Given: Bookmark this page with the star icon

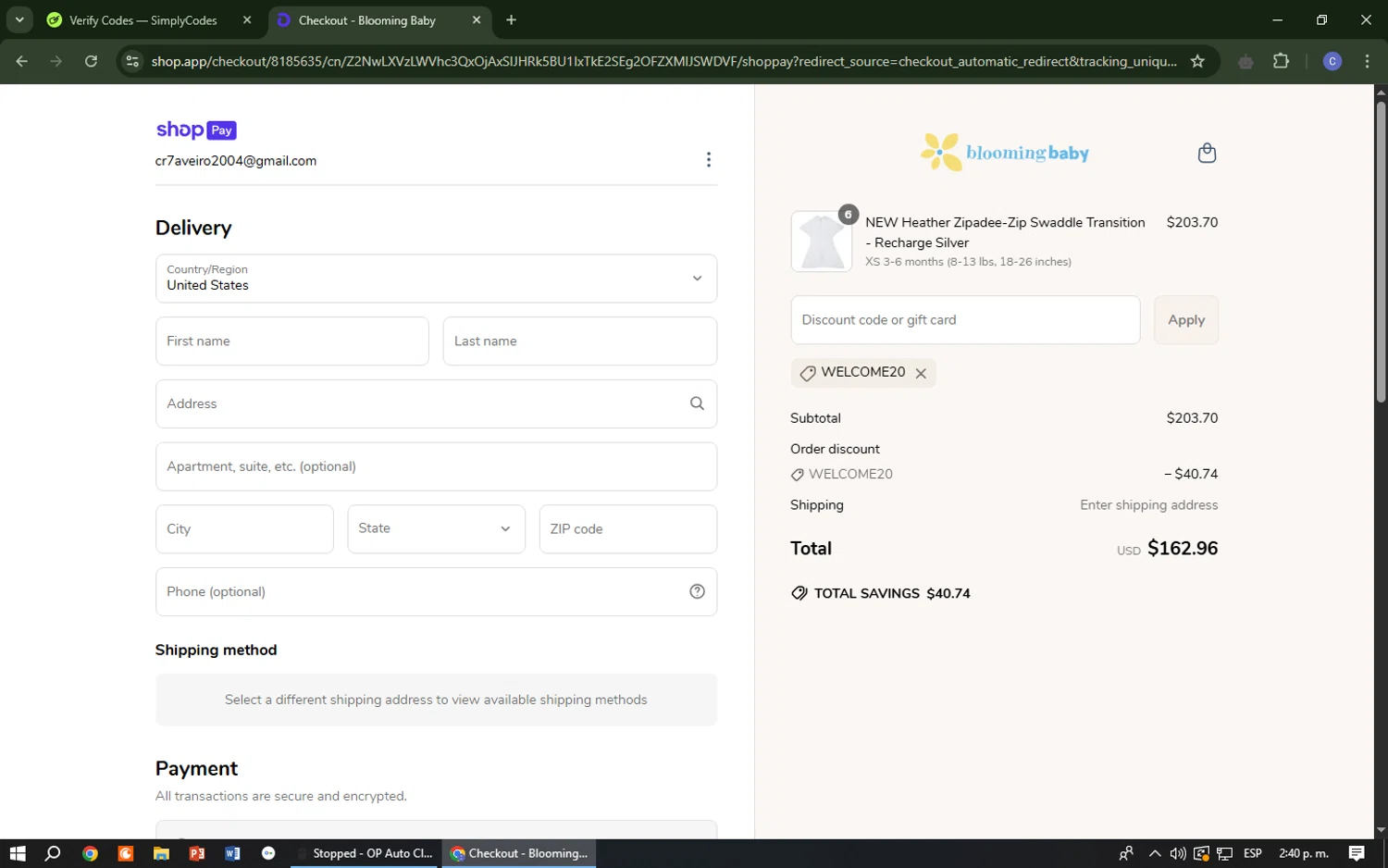Looking at the screenshot, I should point(1197,61).
